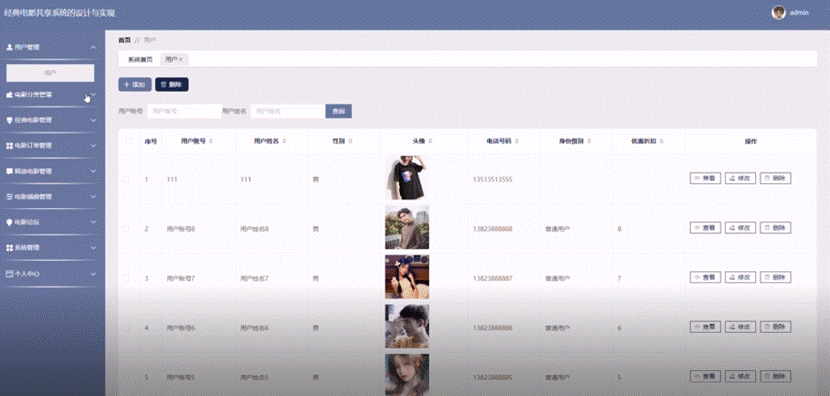Image resolution: width=830 pixels, height=396 pixels.
Task: Click the 个人中心 sidebar icon
Action: click(9, 274)
